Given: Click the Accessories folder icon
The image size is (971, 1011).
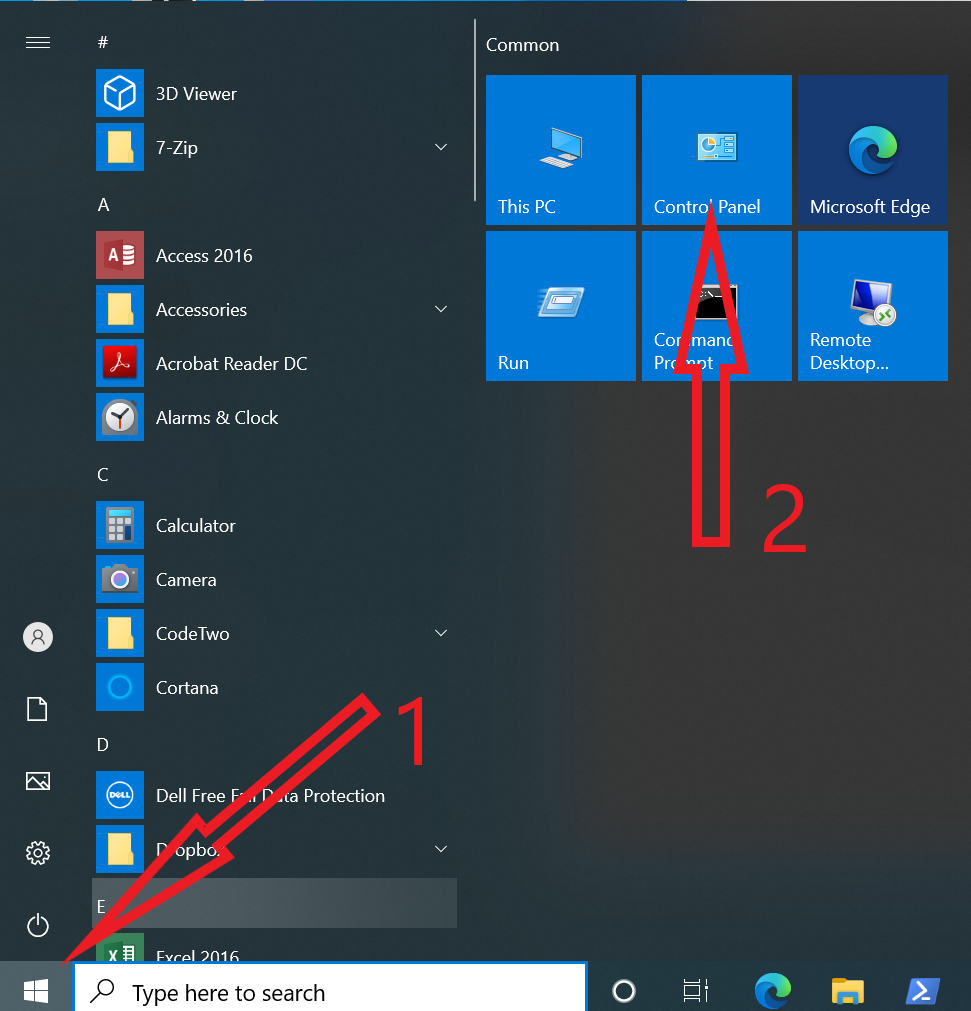Looking at the screenshot, I should coord(120,309).
